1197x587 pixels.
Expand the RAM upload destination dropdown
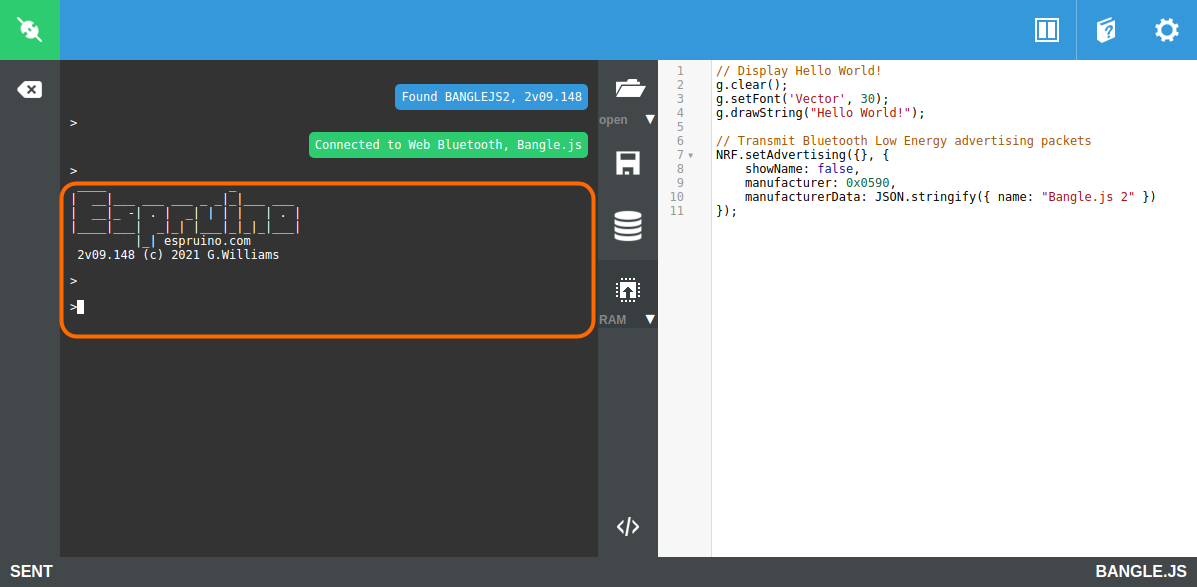point(650,319)
